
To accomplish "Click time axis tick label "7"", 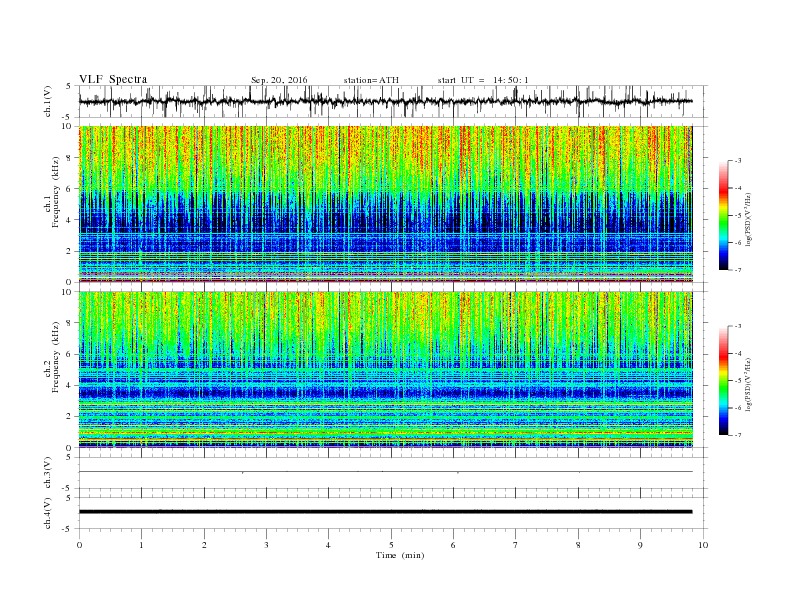I will (515, 545).
